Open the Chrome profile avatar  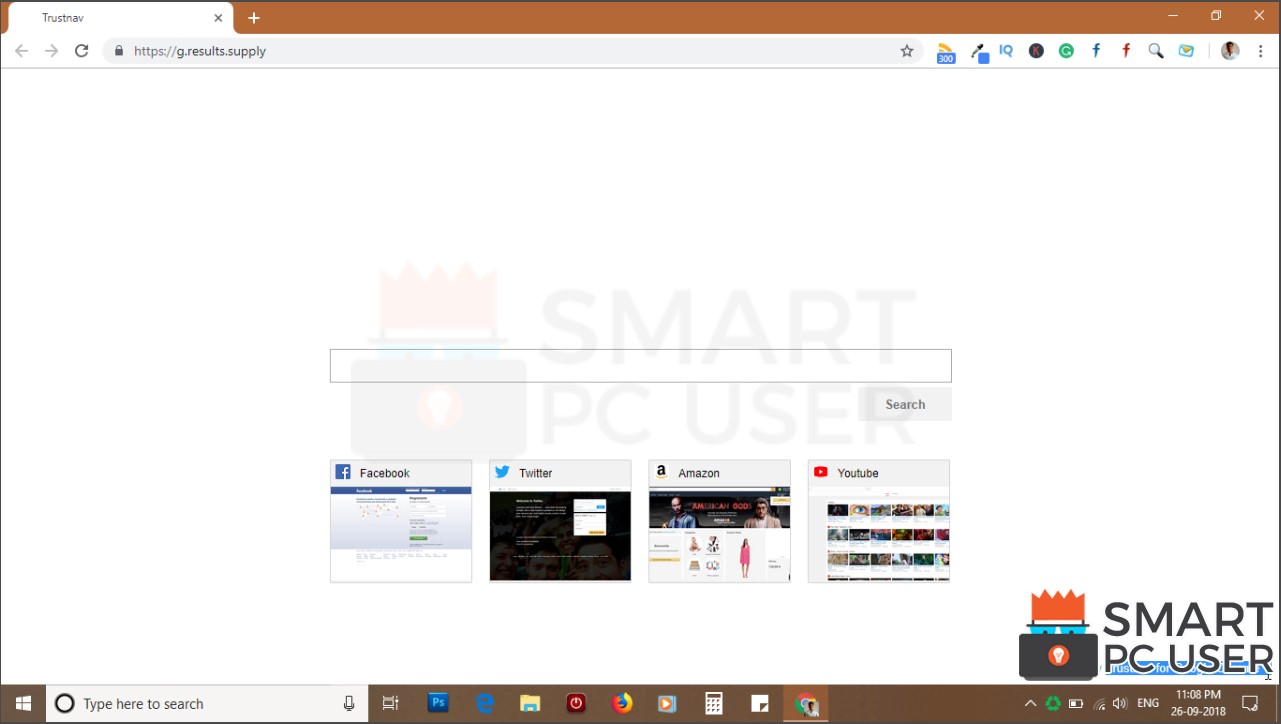tap(1230, 51)
